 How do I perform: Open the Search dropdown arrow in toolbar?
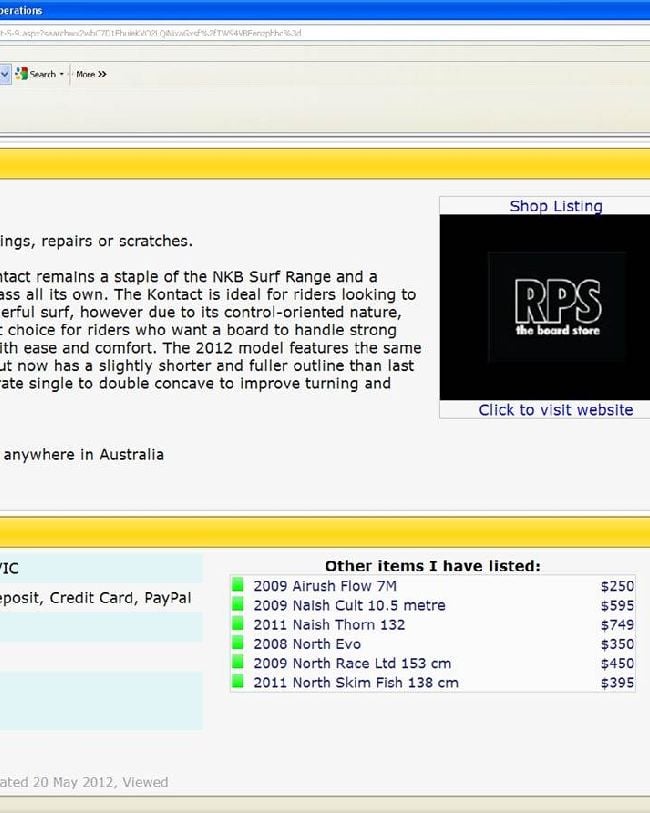tap(62, 74)
